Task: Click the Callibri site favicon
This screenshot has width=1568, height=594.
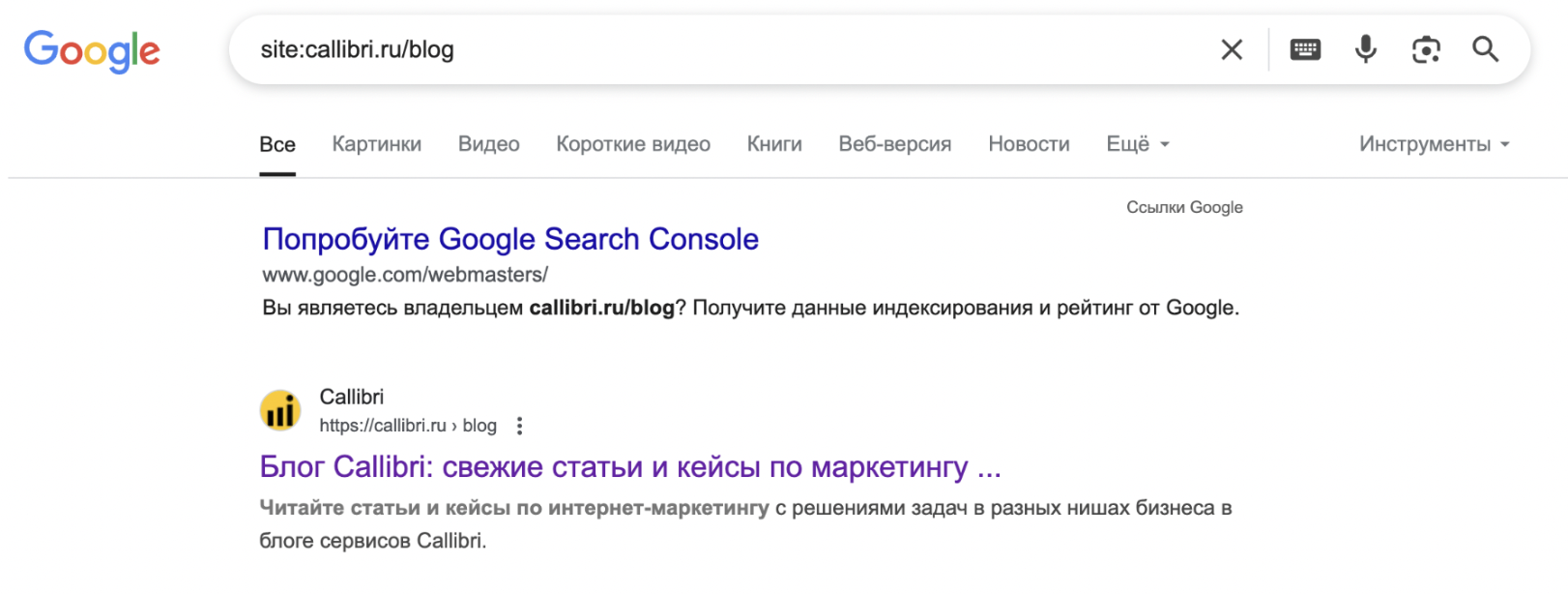Action: coord(279,409)
